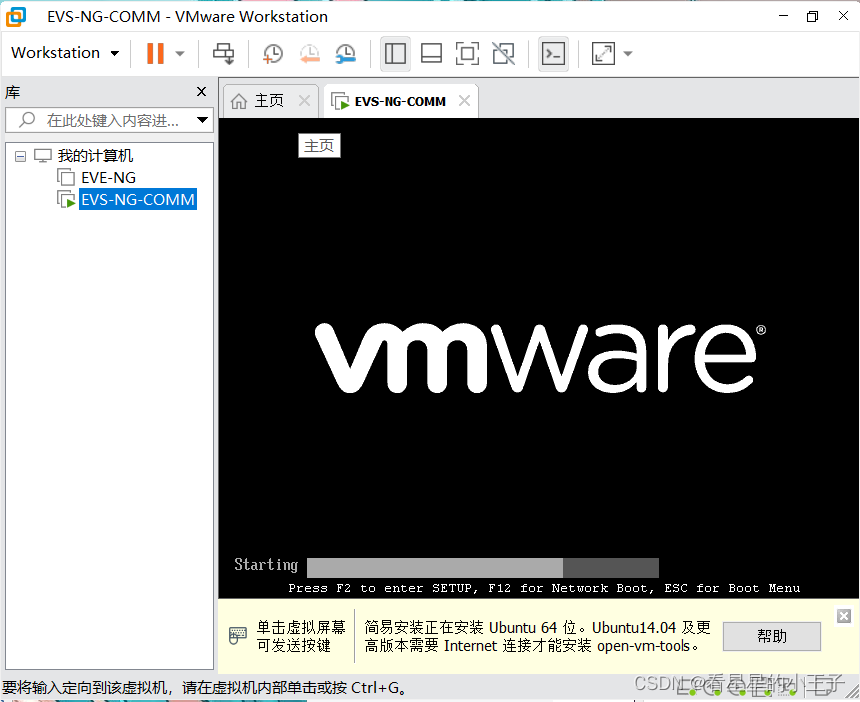Send Ctrl+Alt+Del to the virtual machine

223,53
